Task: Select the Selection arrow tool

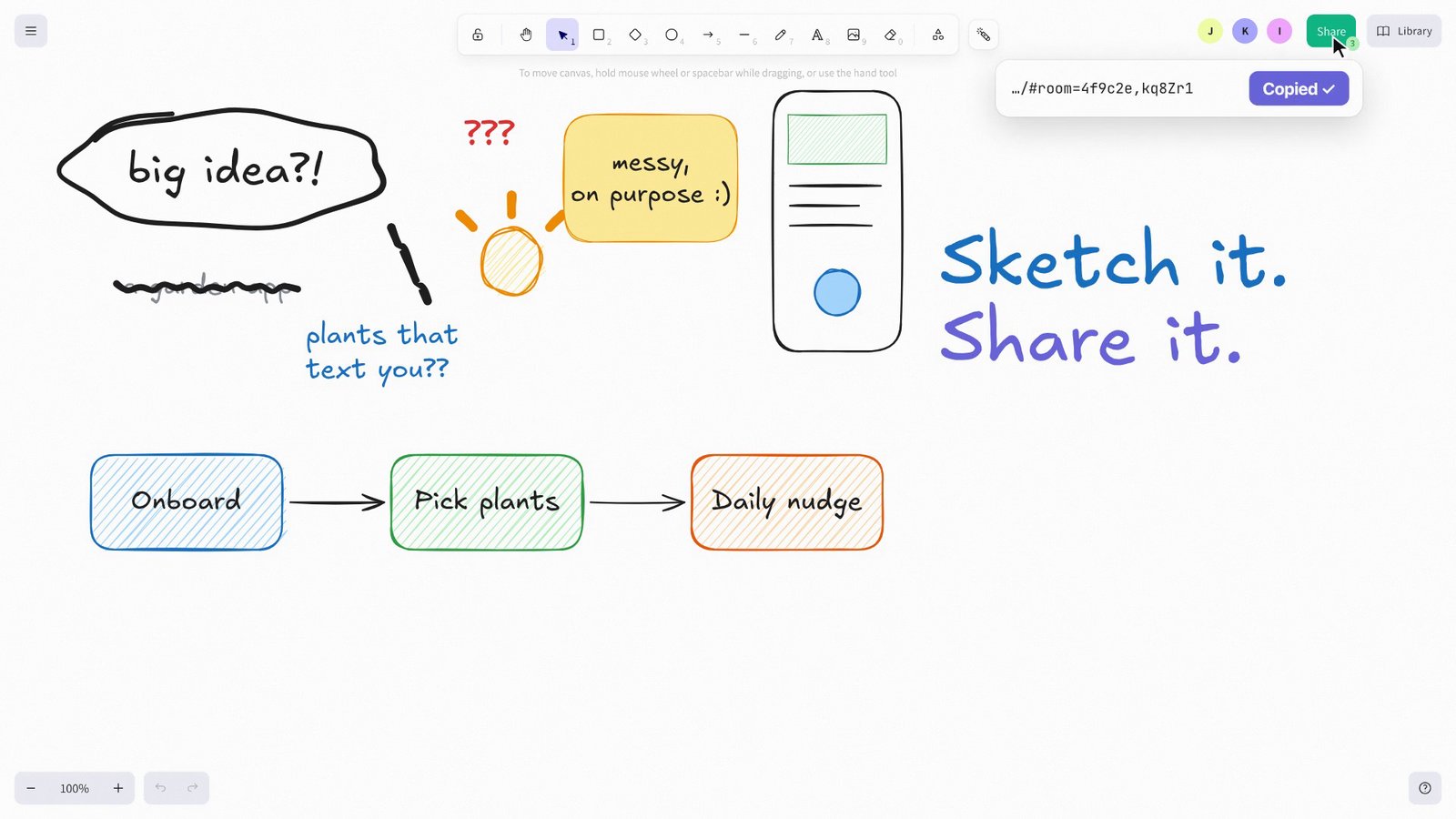Action: (562, 35)
